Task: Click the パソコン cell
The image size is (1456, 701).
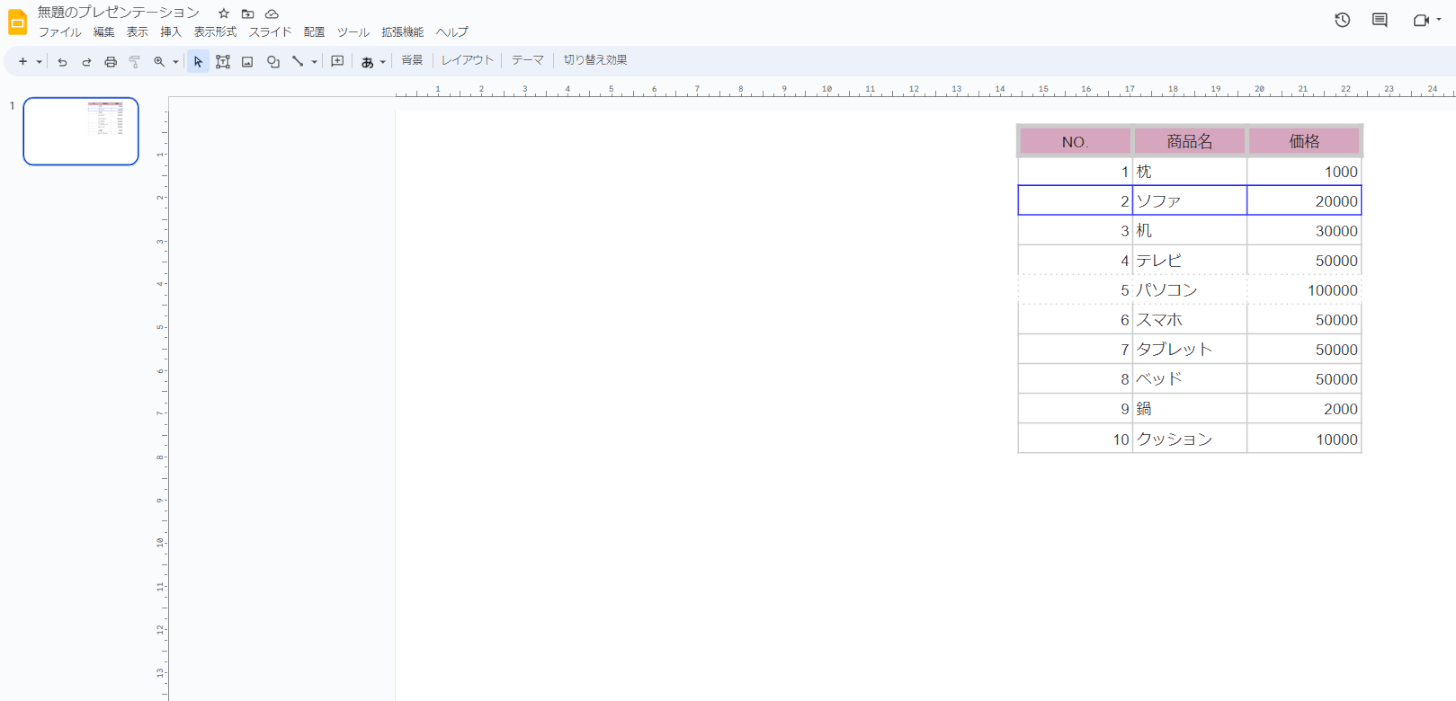Action: click(x=1190, y=290)
